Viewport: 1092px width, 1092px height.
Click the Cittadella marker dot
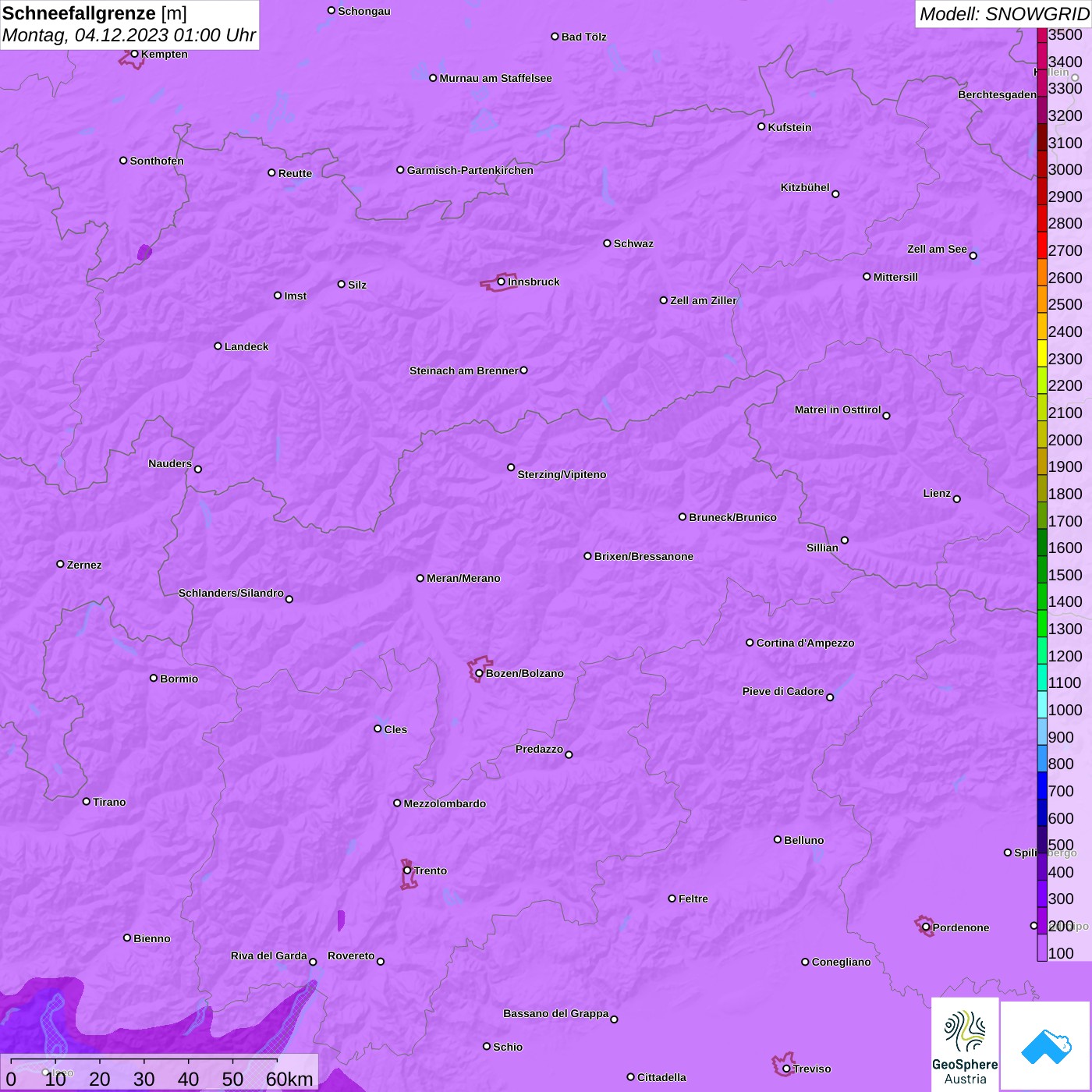pos(630,1077)
